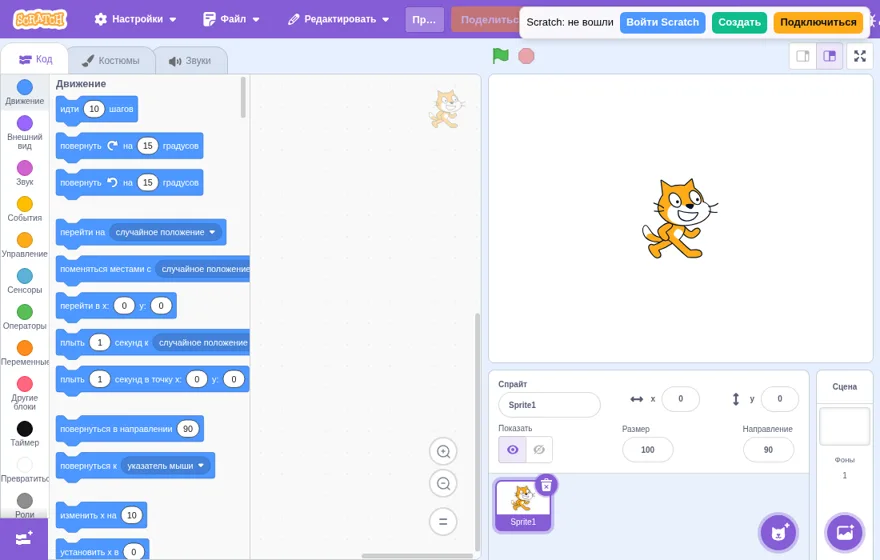Screen dimensions: 880x560
Task: Click the 10 value in изменить x на
Action: [132, 516]
